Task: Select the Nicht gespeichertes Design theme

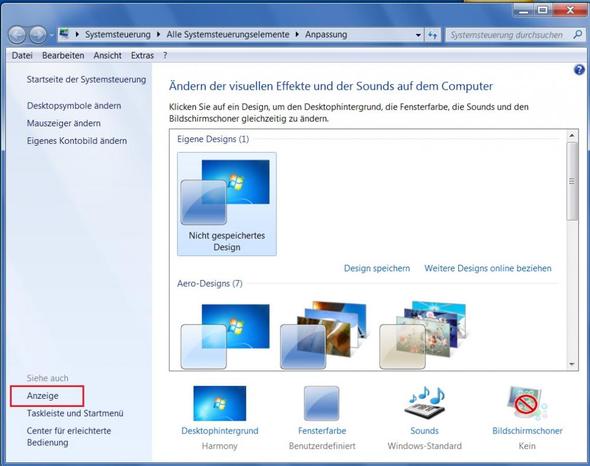Action: point(227,204)
